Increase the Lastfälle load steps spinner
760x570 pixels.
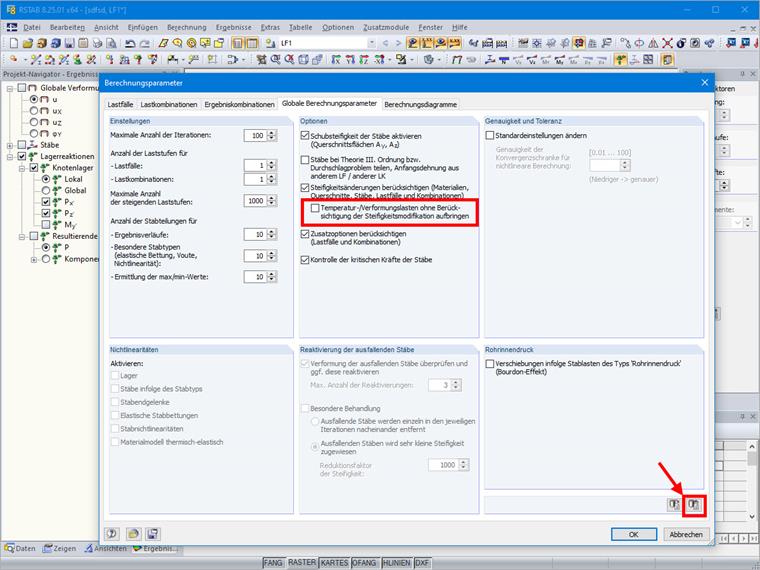tap(272, 163)
